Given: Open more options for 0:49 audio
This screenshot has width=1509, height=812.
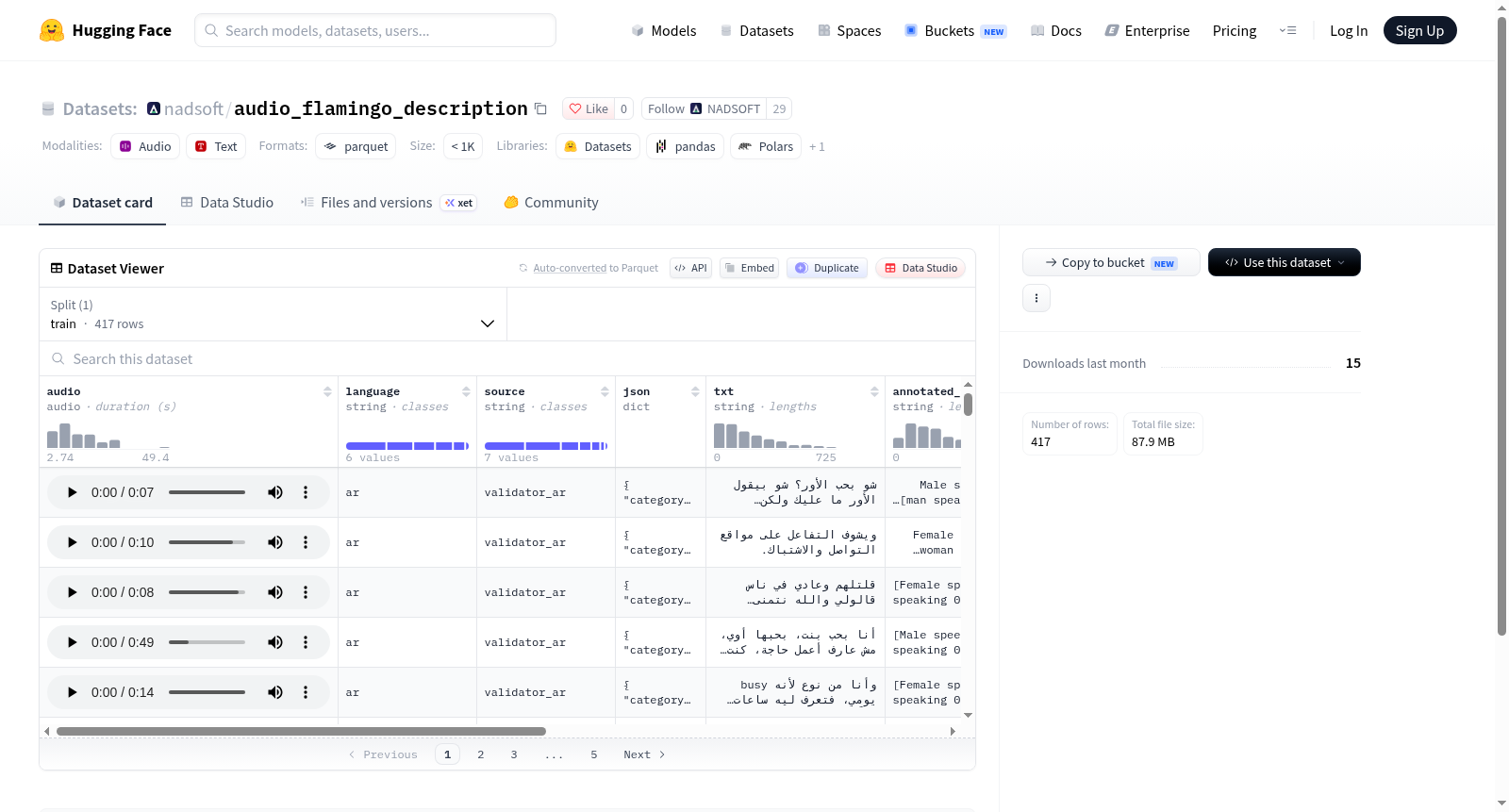Looking at the screenshot, I should click(306, 642).
